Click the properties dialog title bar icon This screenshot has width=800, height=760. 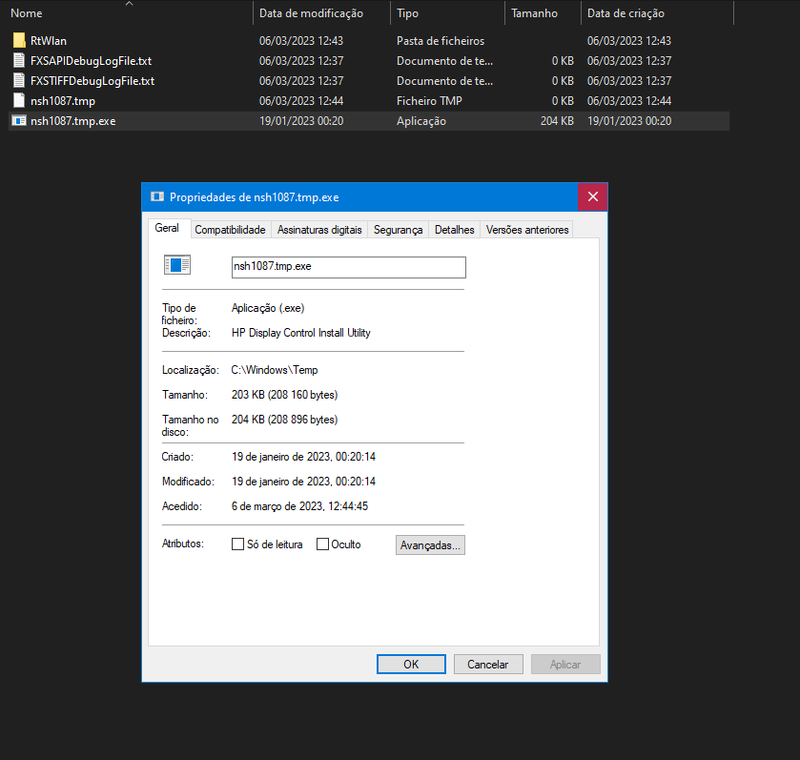coord(157,197)
